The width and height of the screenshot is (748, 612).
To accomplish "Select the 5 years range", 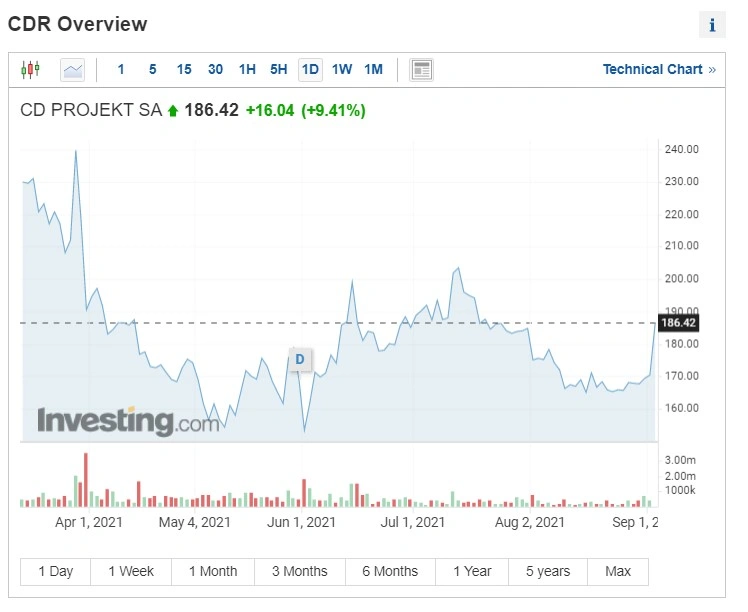I will point(548,571).
